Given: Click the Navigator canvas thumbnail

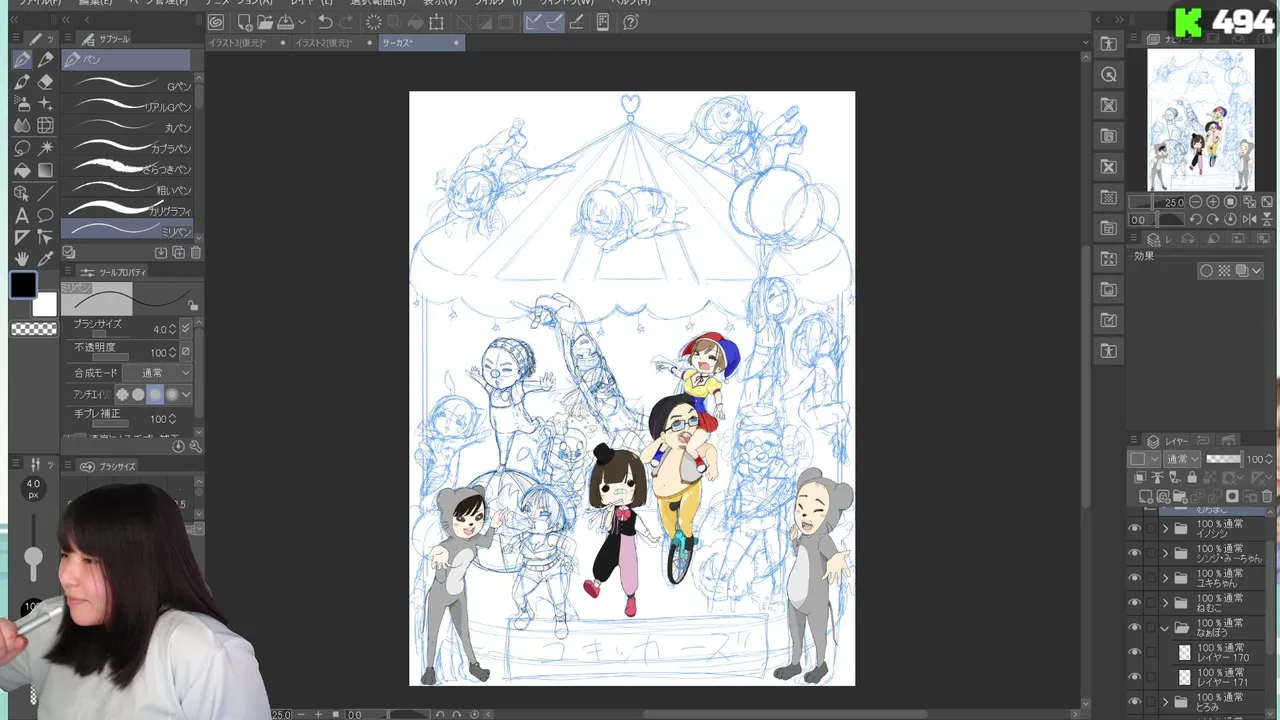Looking at the screenshot, I should (1200, 120).
